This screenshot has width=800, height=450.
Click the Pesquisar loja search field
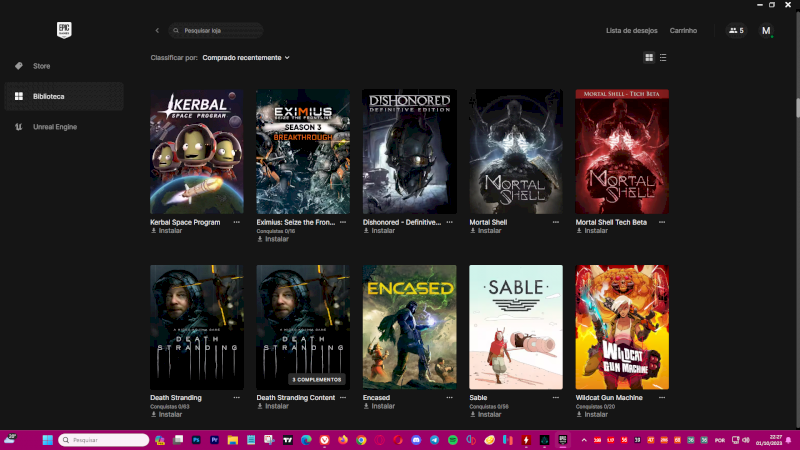(220, 31)
